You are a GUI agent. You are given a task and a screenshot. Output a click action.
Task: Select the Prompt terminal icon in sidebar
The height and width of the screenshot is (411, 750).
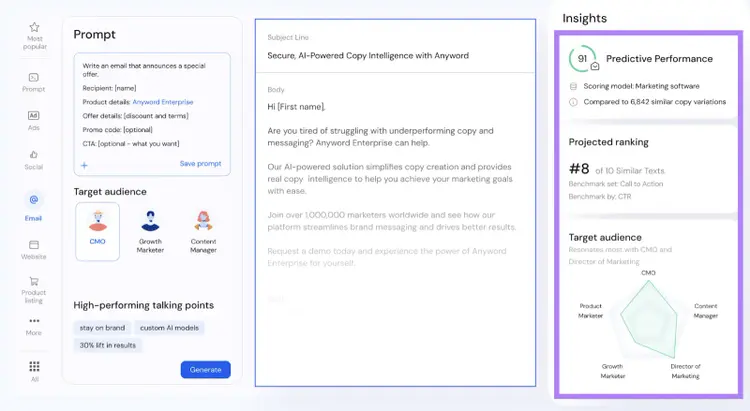click(x=33, y=78)
